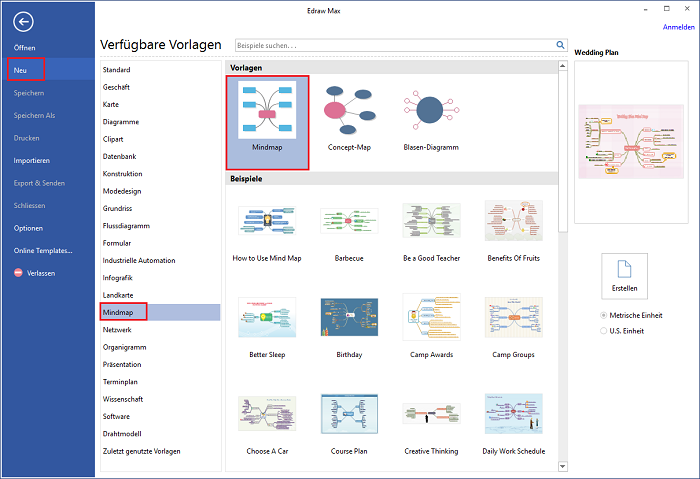The image size is (700, 479).
Task: Select the Mindmap template icon
Action: (267, 110)
